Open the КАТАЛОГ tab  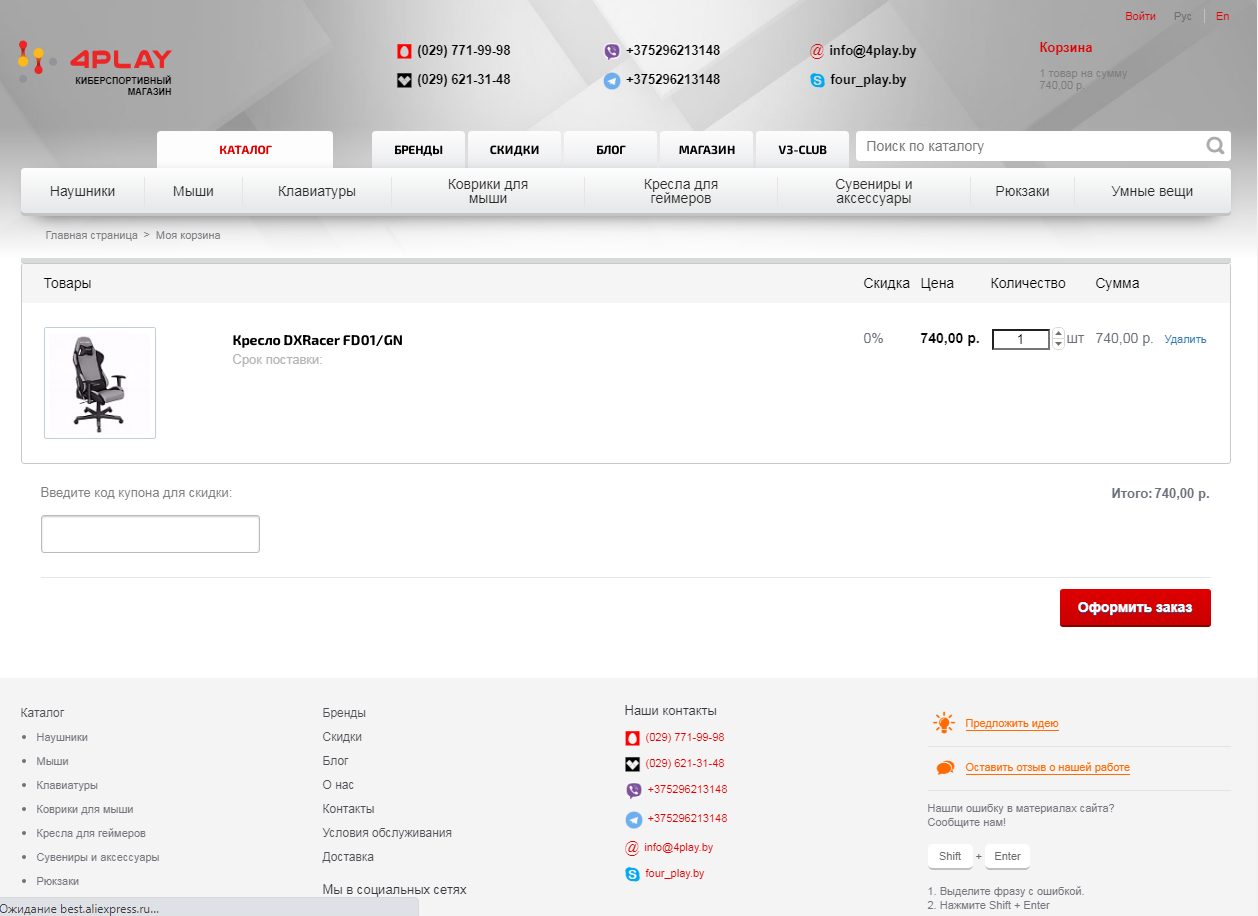245,150
